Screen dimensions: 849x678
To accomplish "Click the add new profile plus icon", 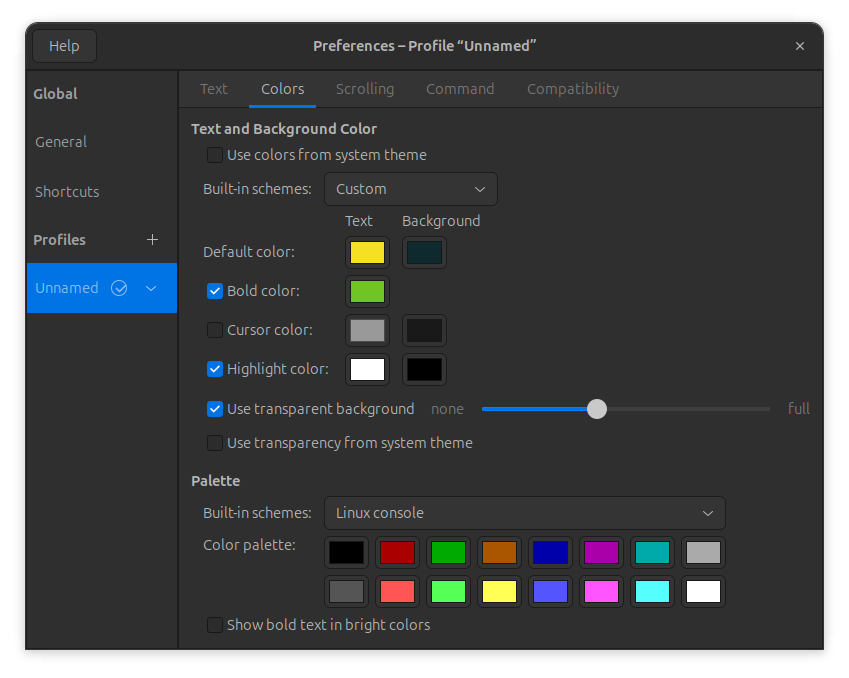I will pyautogui.click(x=152, y=240).
